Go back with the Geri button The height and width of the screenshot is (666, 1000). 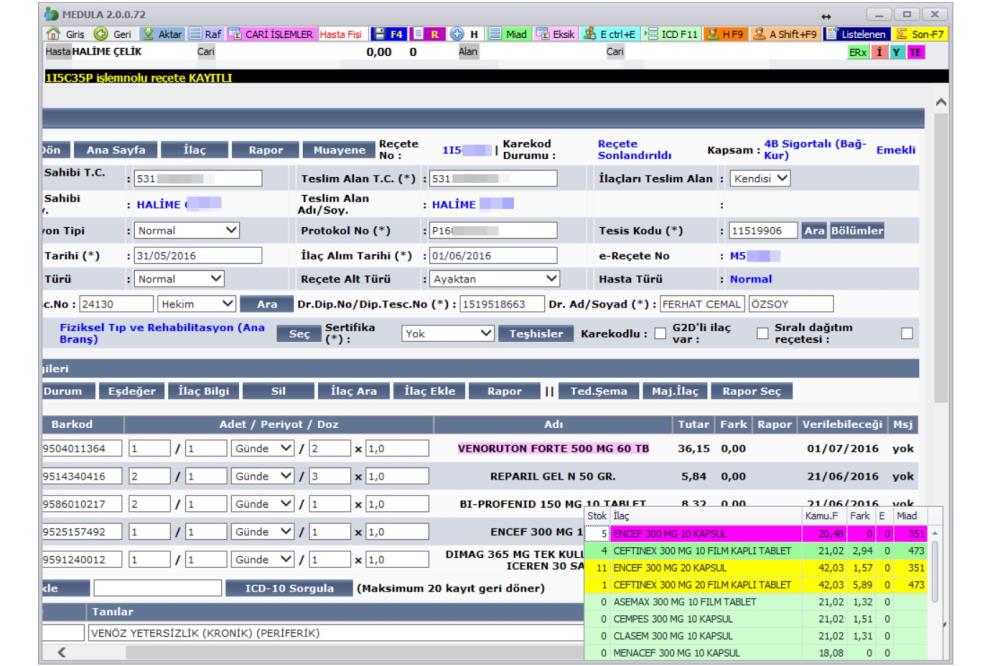[113, 34]
